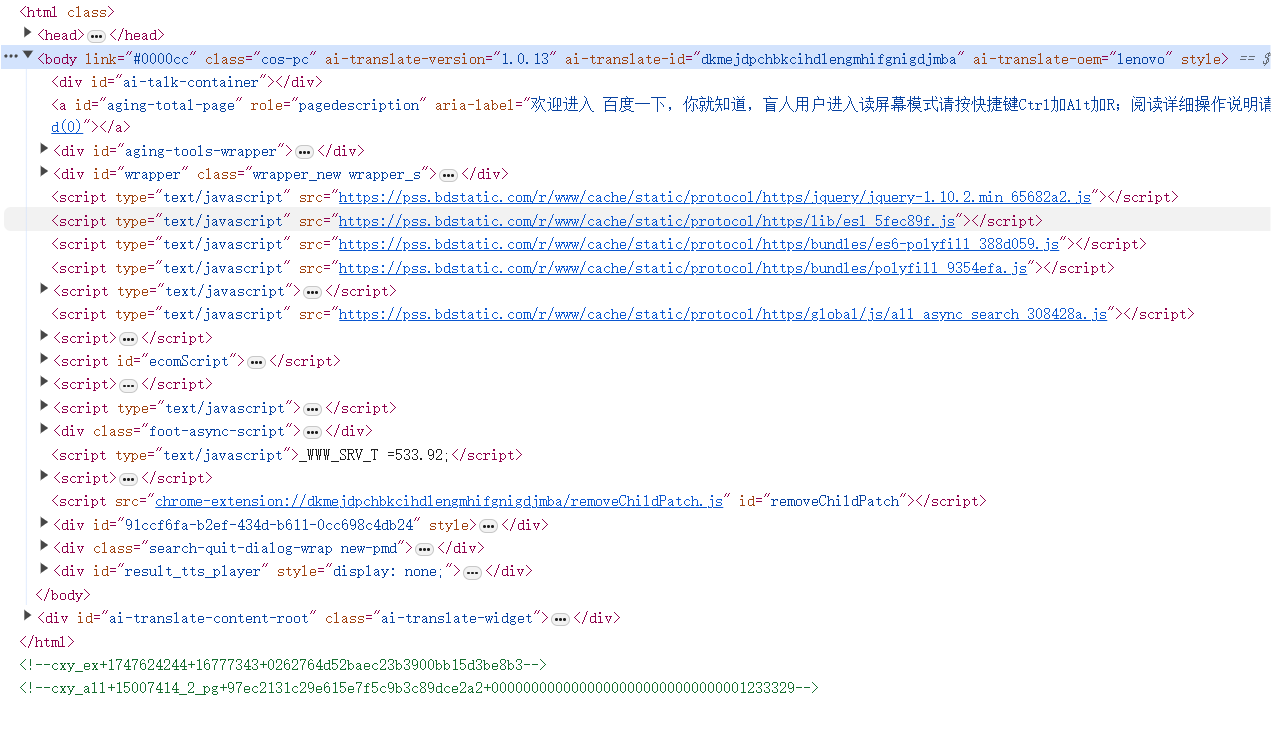
Task: Expand the ai-translate-content-root div node
Action: (x=28, y=617)
